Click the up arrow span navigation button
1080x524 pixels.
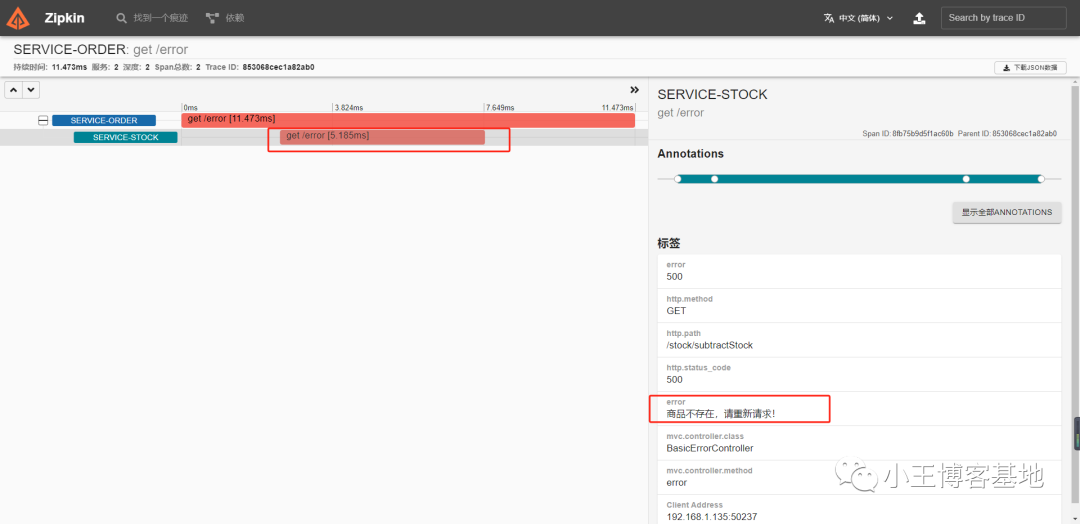[14, 90]
